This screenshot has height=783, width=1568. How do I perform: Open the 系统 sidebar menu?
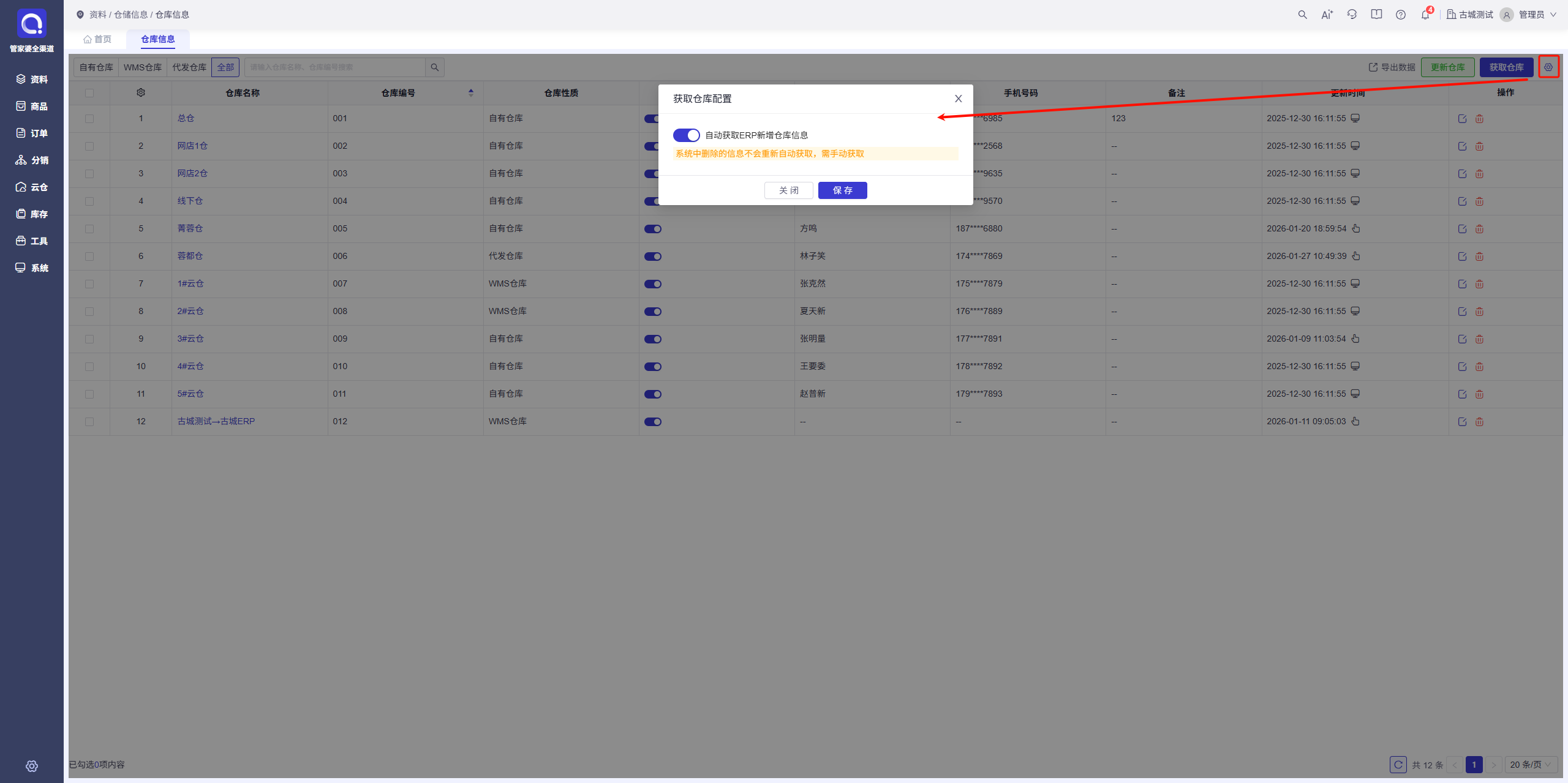(x=32, y=268)
